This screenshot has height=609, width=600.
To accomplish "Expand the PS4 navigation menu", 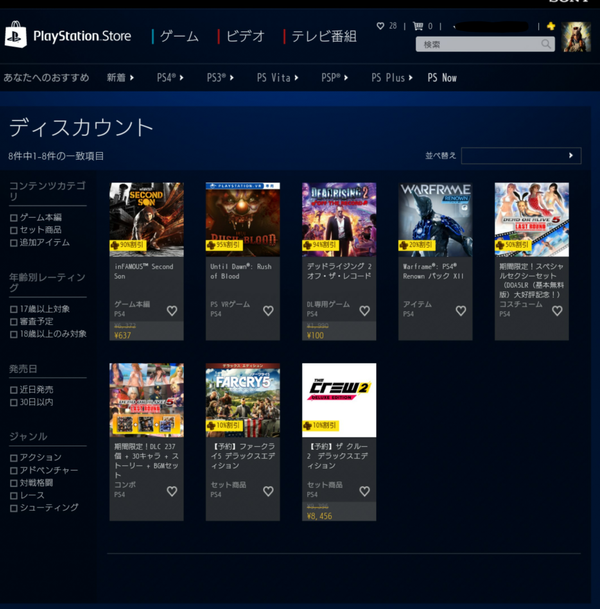I will click(x=170, y=78).
